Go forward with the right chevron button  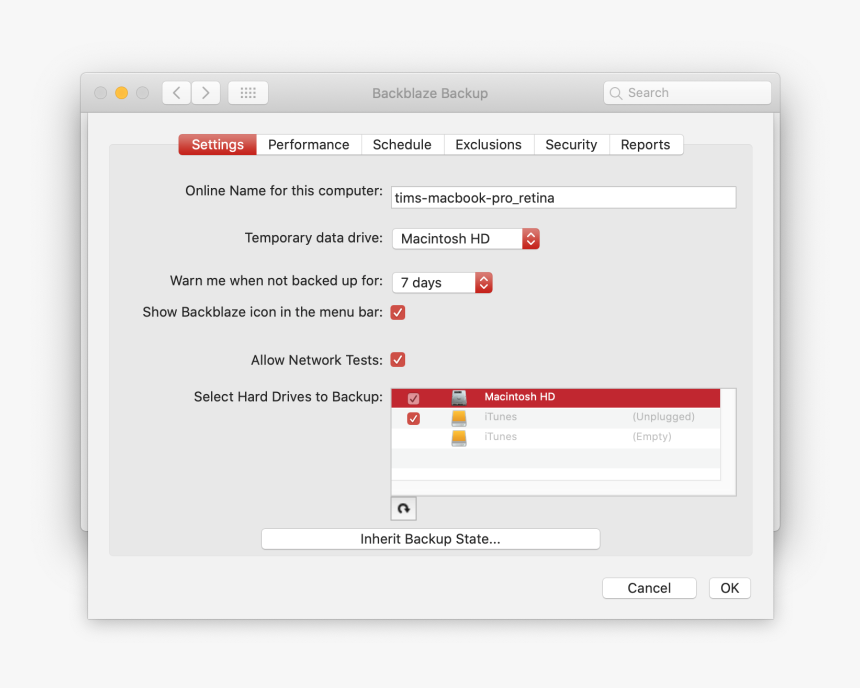pos(206,93)
